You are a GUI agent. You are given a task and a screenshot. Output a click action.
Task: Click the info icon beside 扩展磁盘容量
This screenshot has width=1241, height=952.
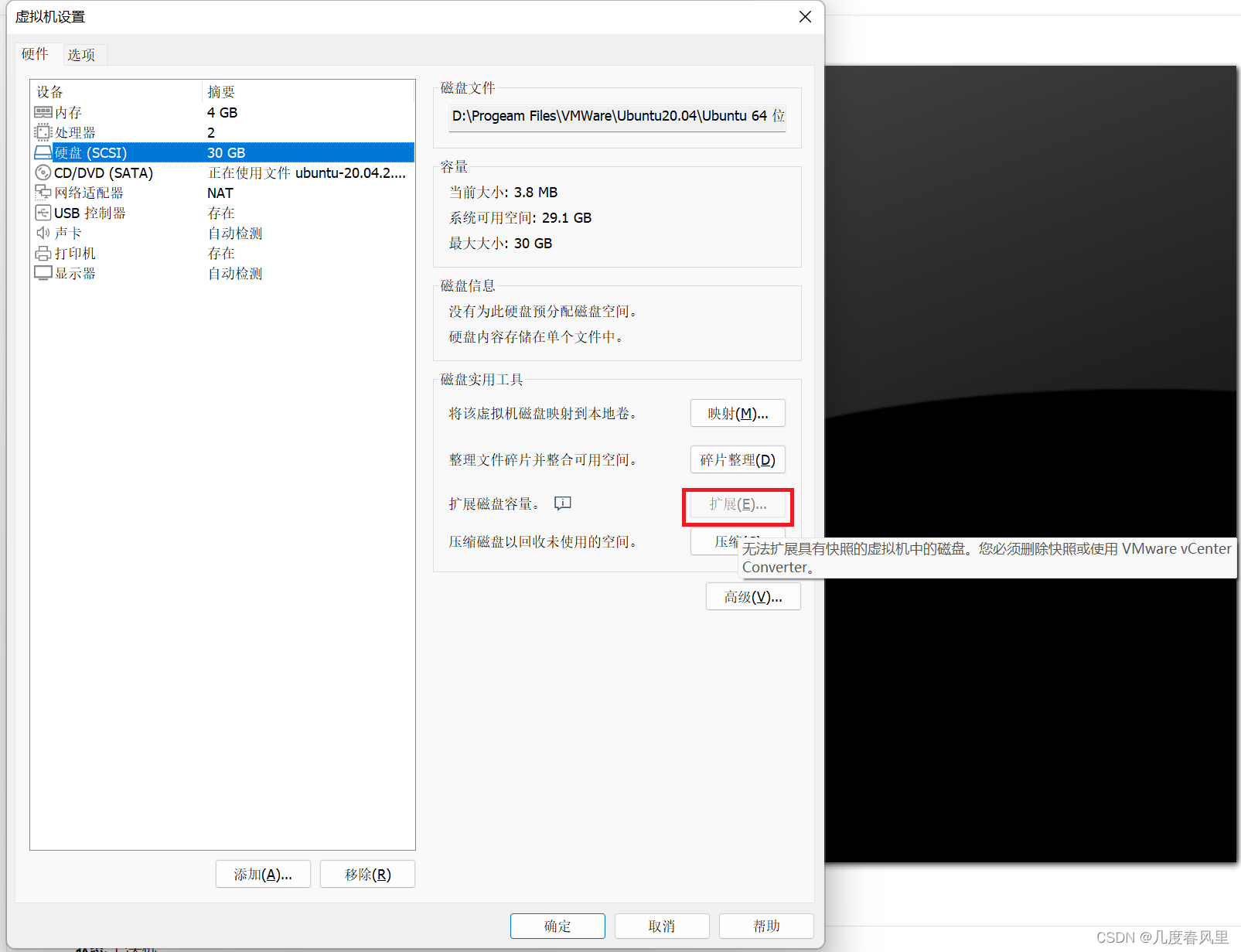click(x=563, y=503)
